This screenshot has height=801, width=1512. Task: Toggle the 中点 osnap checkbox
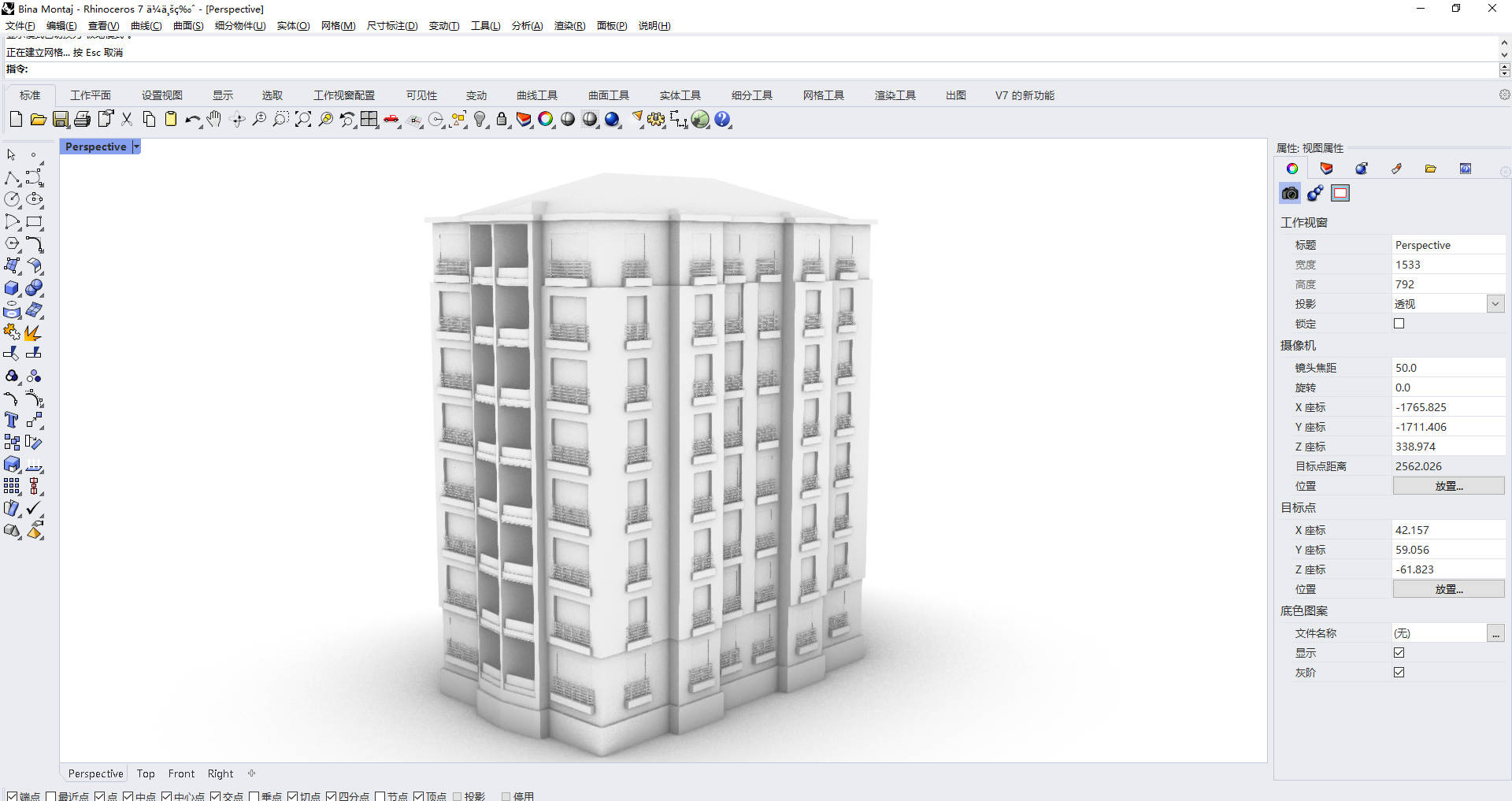click(x=128, y=796)
